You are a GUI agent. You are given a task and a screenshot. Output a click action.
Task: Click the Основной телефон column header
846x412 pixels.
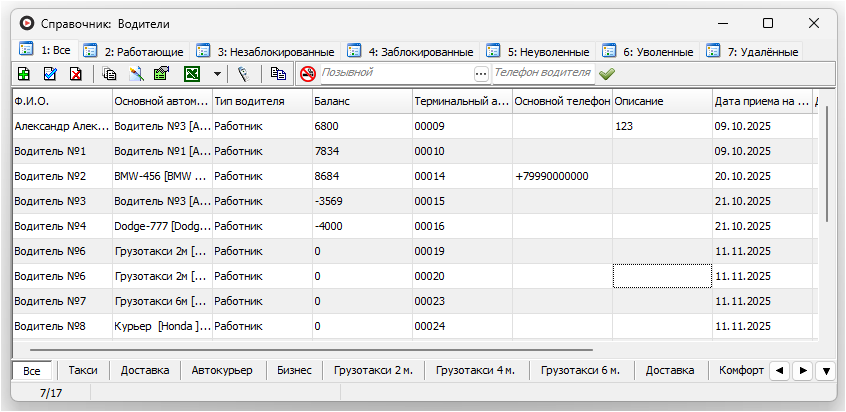562,101
